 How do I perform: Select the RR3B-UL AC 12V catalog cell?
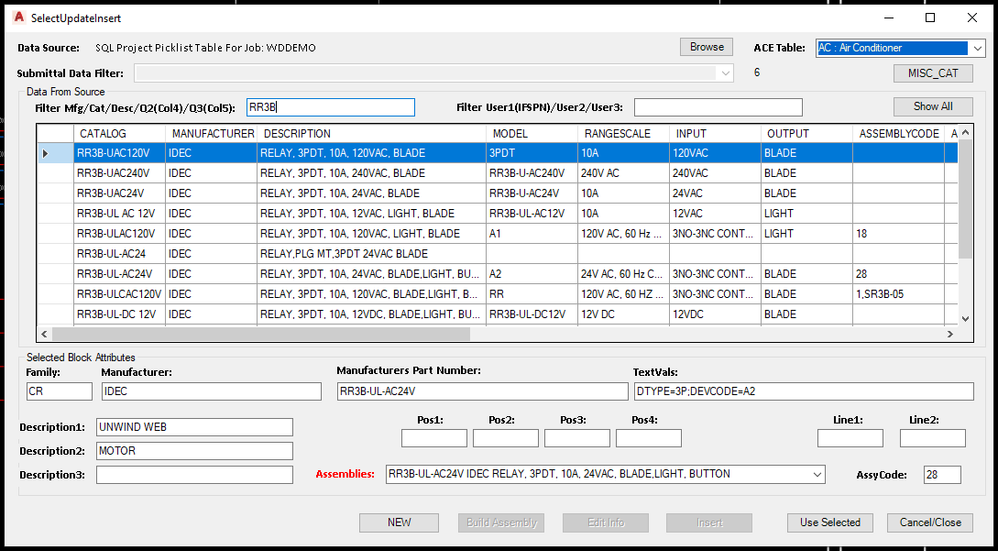pos(120,214)
